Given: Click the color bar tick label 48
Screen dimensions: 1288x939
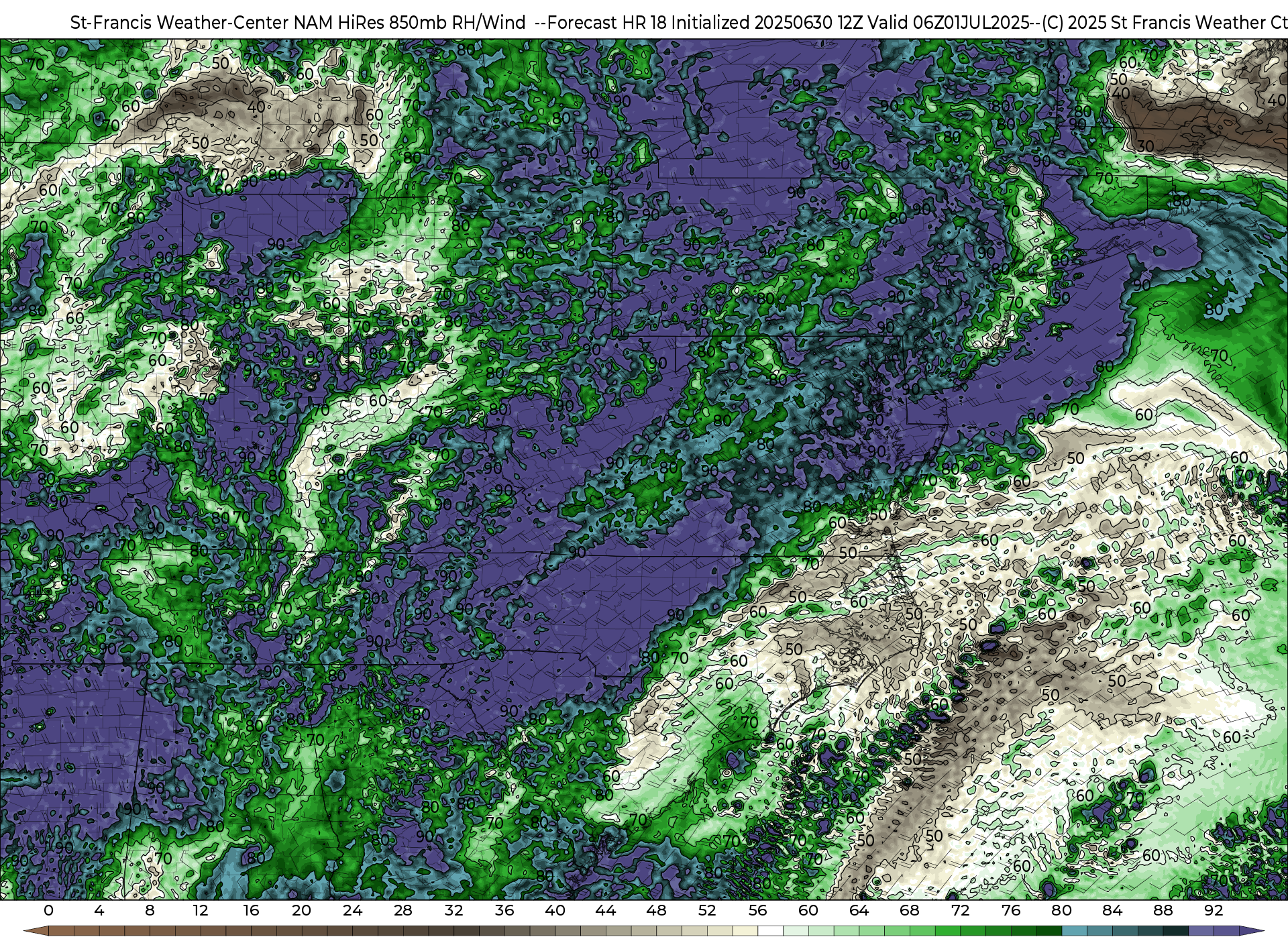Looking at the screenshot, I should [657, 910].
